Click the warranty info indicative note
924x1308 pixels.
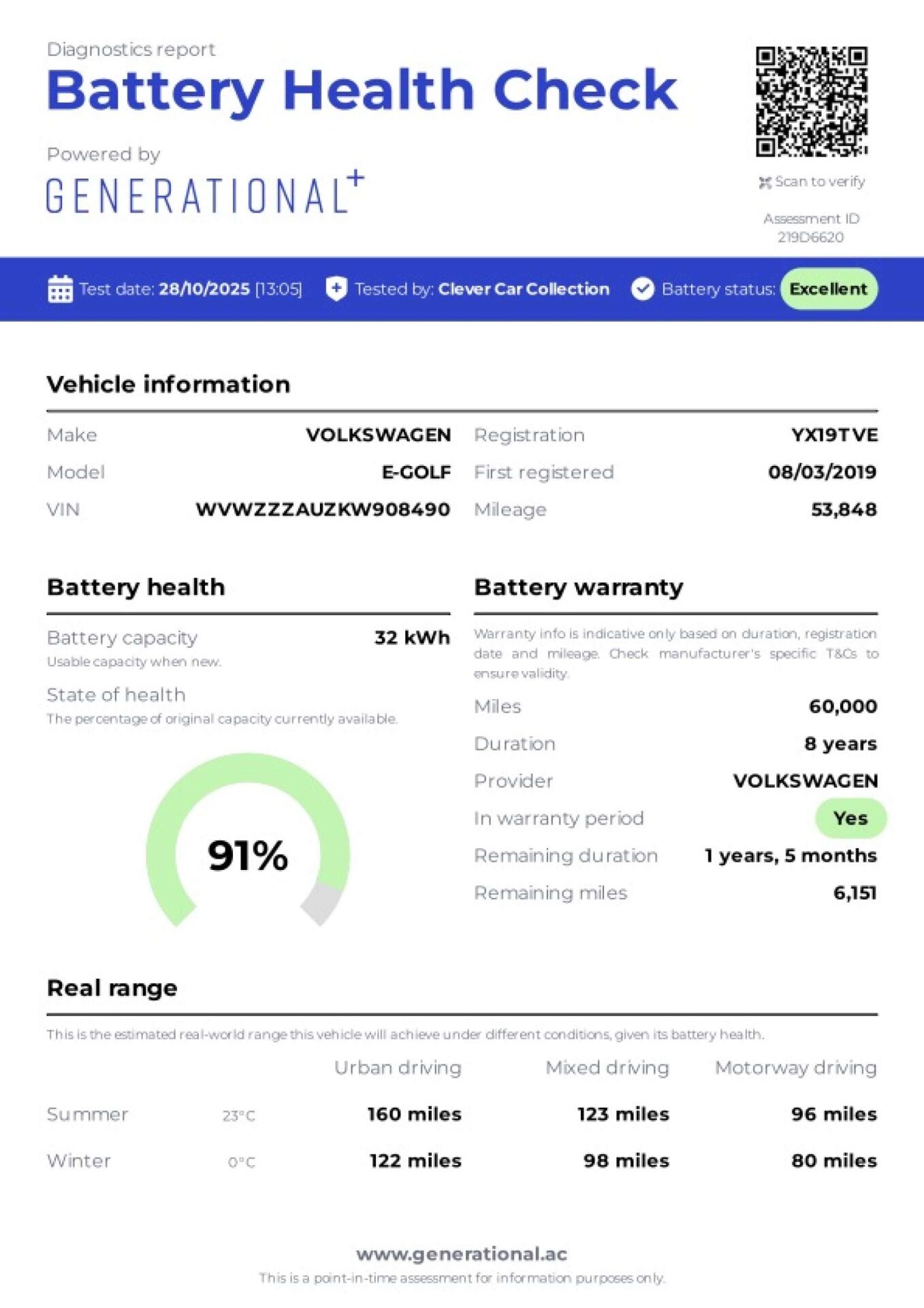pyautogui.click(x=675, y=653)
